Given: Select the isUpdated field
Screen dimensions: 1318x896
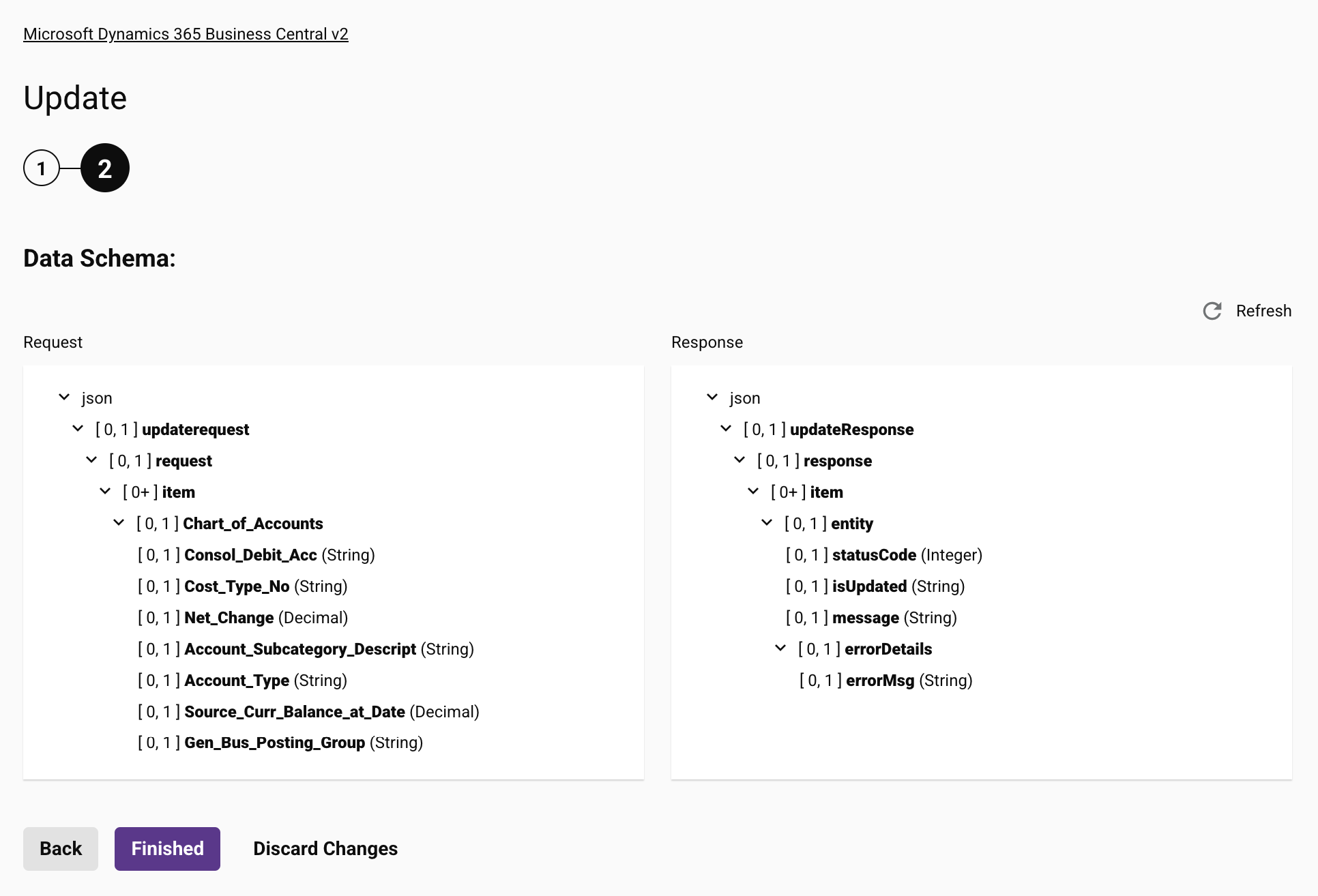Looking at the screenshot, I should [875, 586].
